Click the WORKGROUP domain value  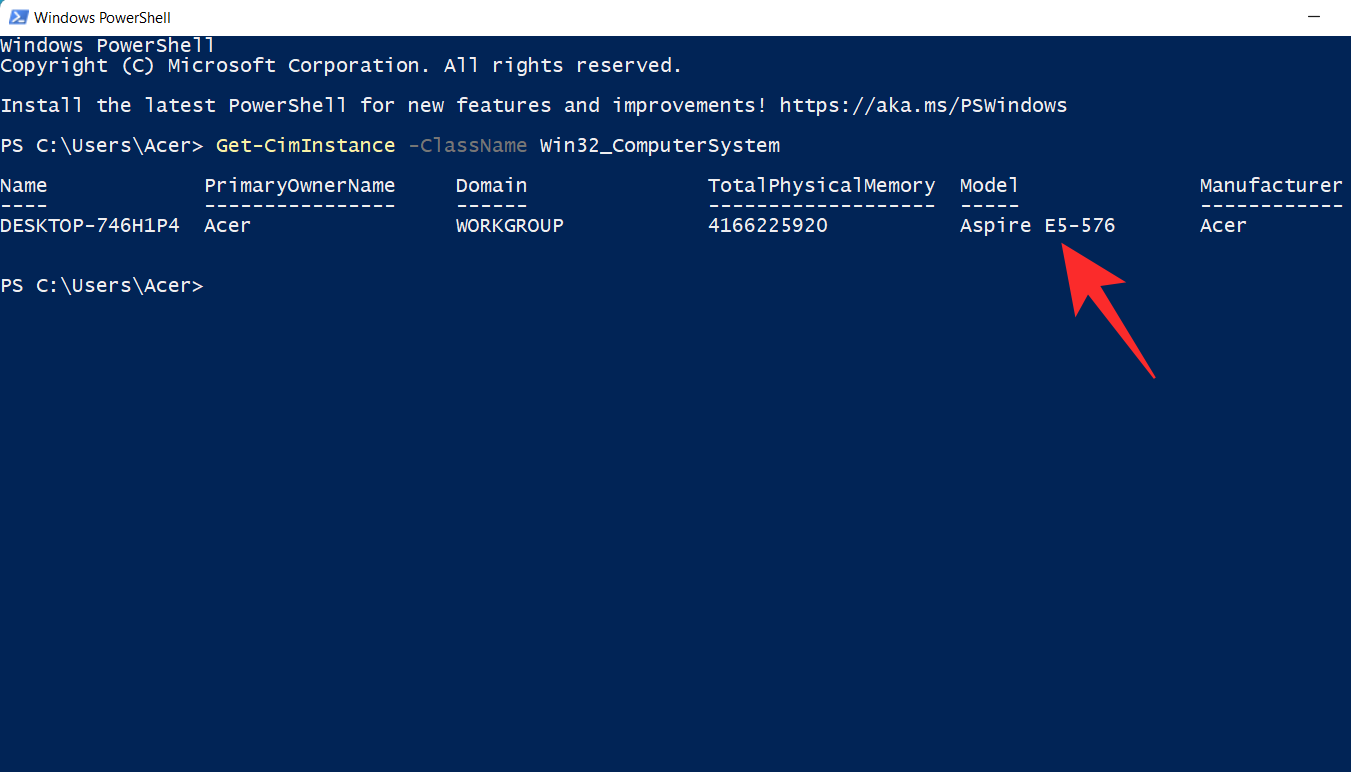[x=509, y=226]
